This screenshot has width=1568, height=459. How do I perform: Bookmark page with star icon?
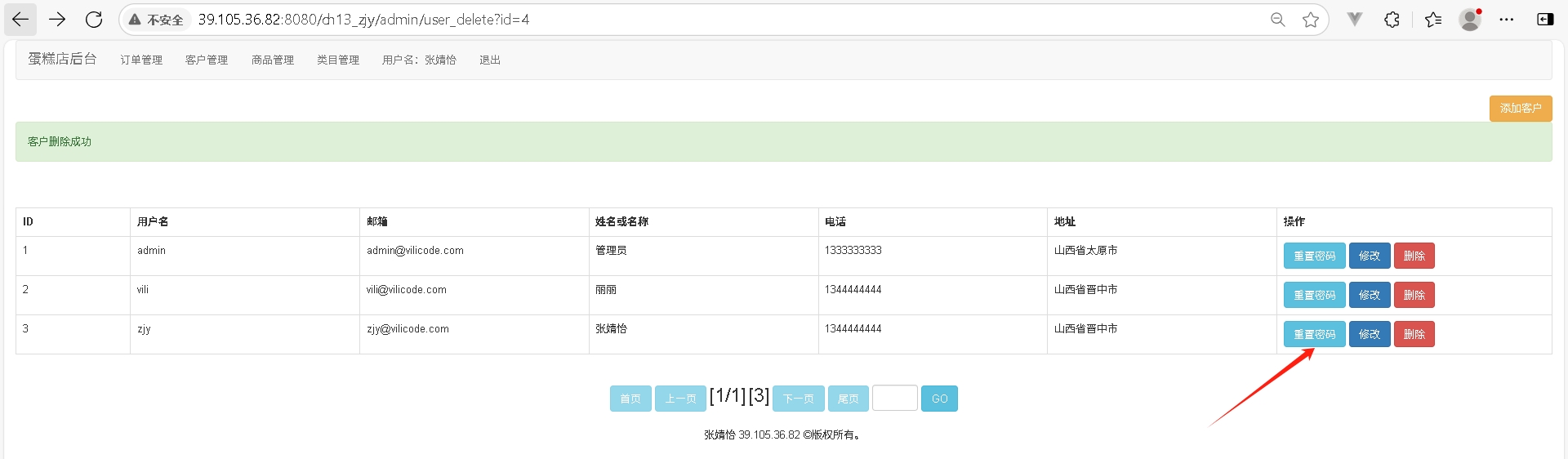click(1311, 20)
